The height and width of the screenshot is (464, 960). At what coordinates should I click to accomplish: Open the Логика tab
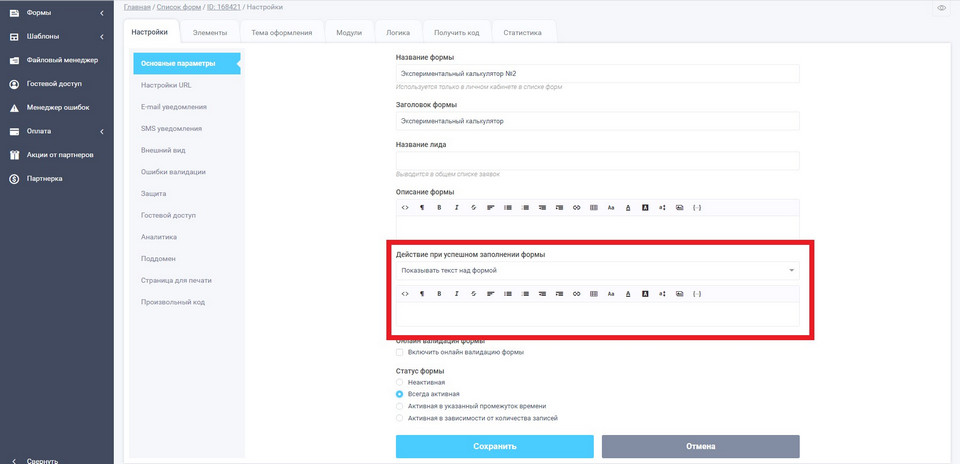pyautogui.click(x=398, y=32)
